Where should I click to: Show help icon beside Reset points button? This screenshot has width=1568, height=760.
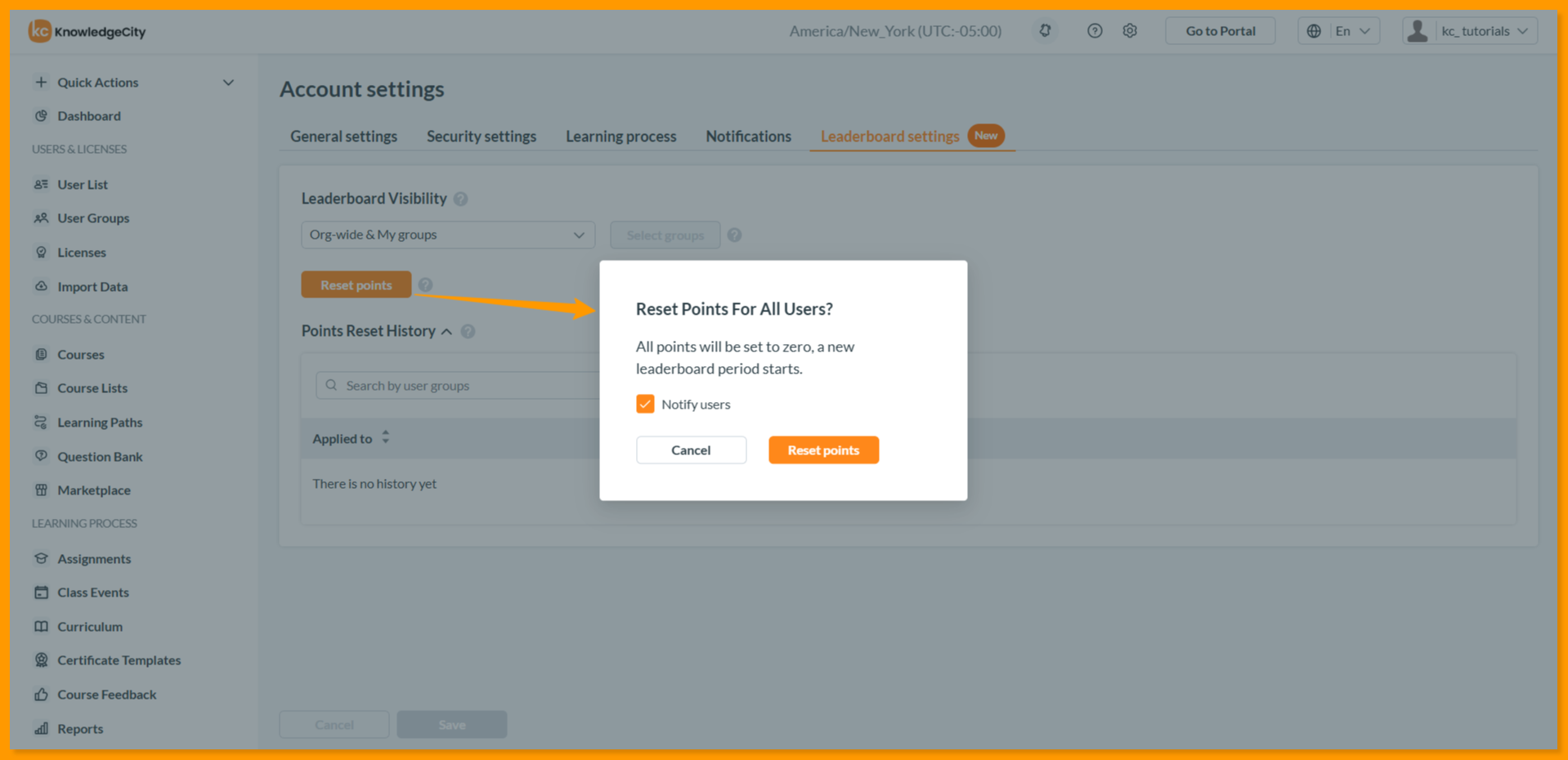pos(425,285)
